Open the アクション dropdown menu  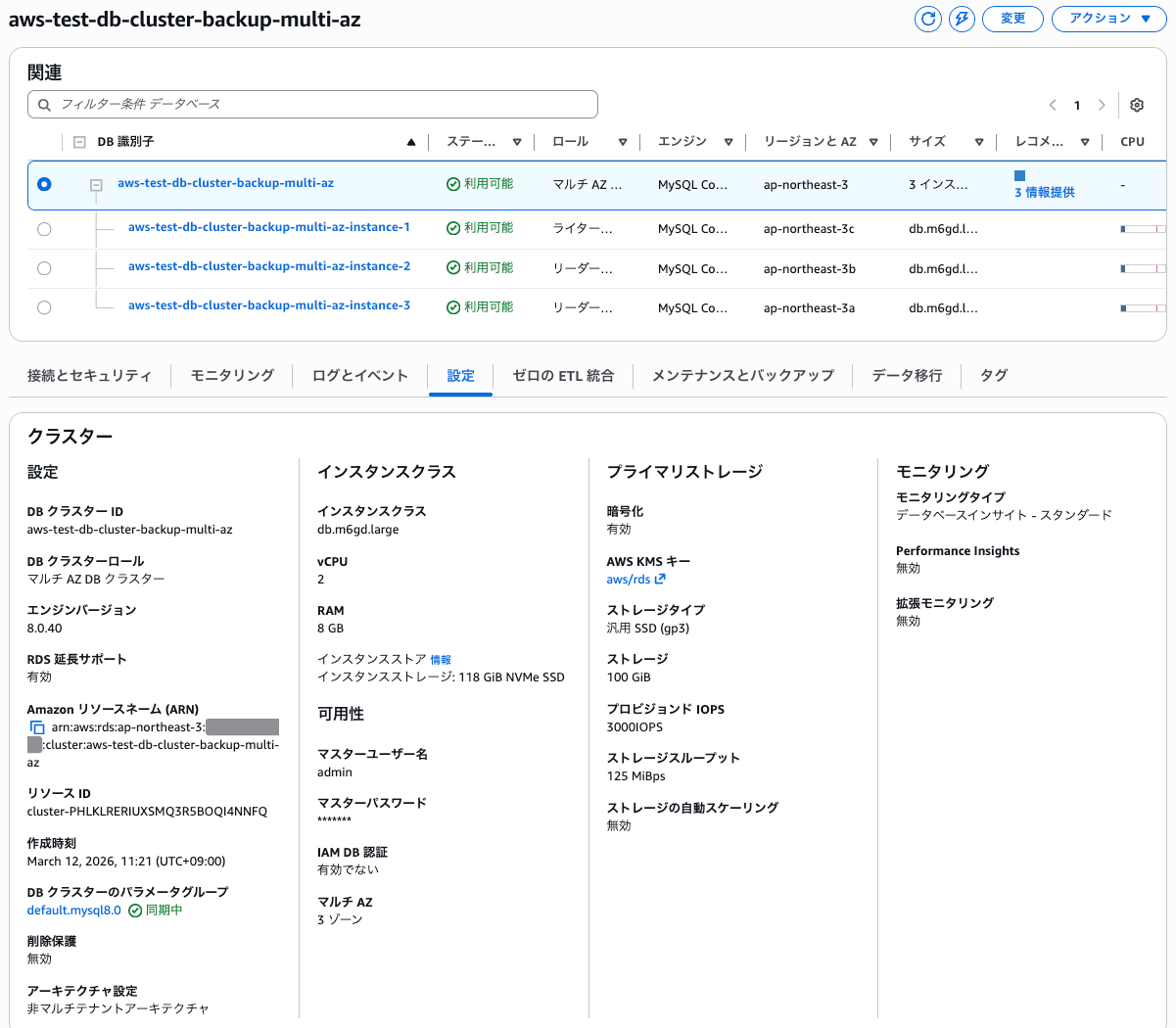[1108, 19]
